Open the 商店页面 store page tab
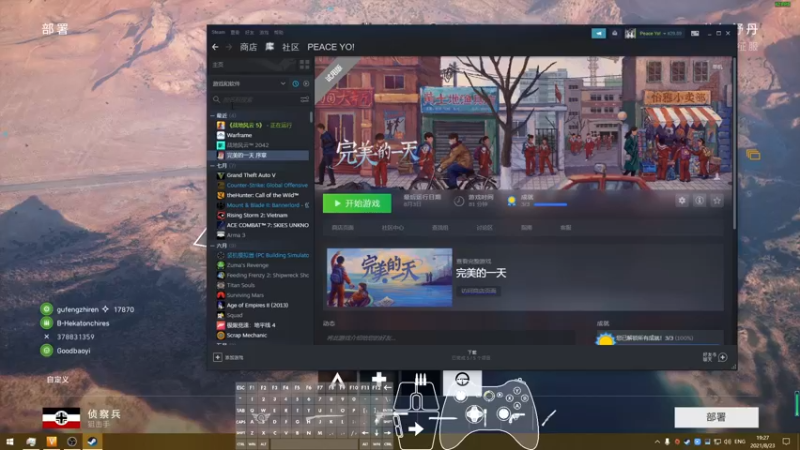This screenshot has height=450, width=800. coord(342,228)
